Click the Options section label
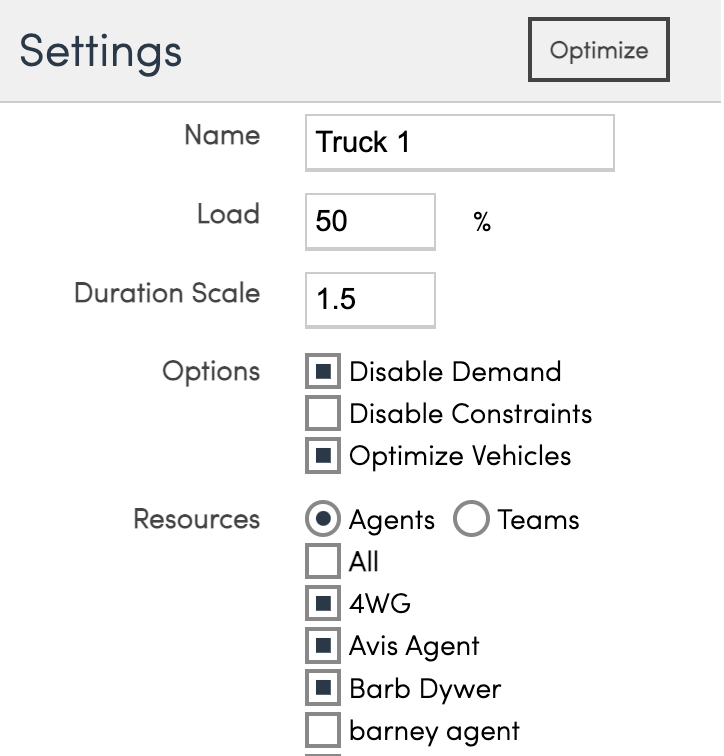This screenshot has width=724, height=756. pos(211,371)
